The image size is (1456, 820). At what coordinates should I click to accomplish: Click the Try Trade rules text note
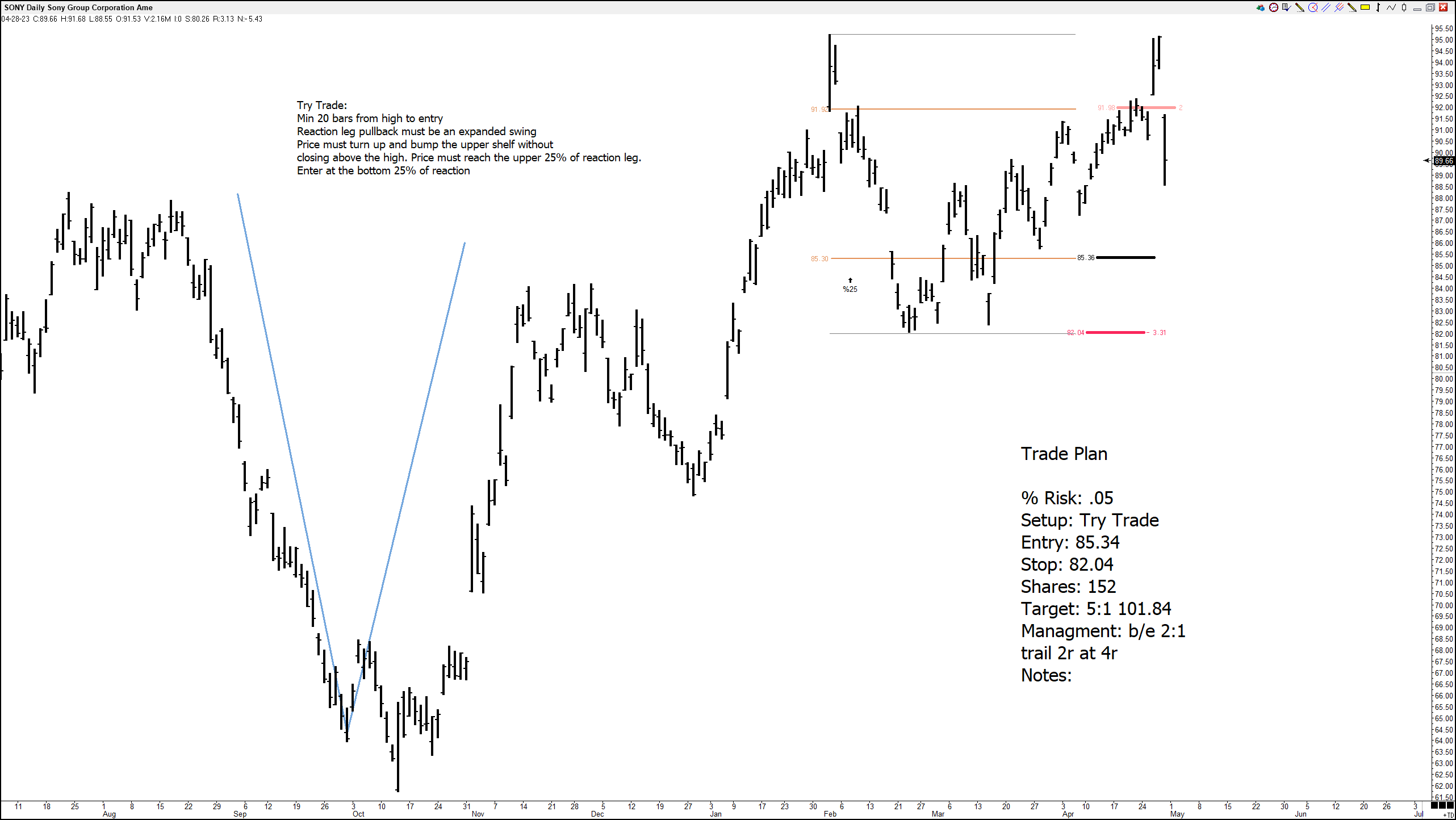pos(468,138)
